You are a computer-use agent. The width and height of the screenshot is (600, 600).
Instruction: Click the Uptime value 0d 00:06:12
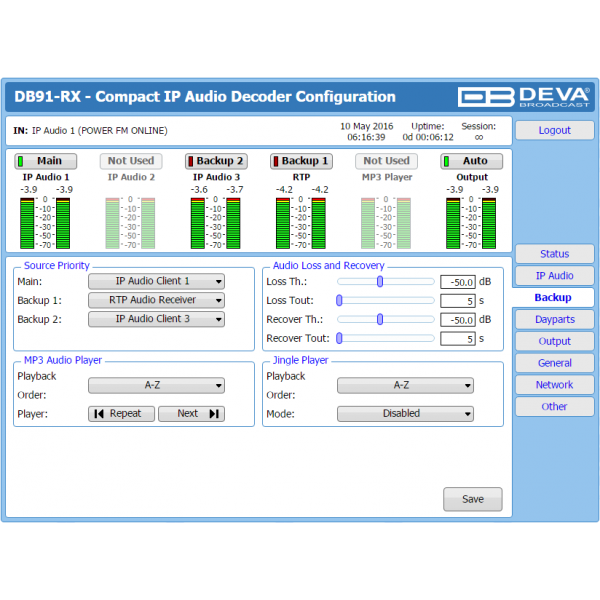click(x=428, y=137)
